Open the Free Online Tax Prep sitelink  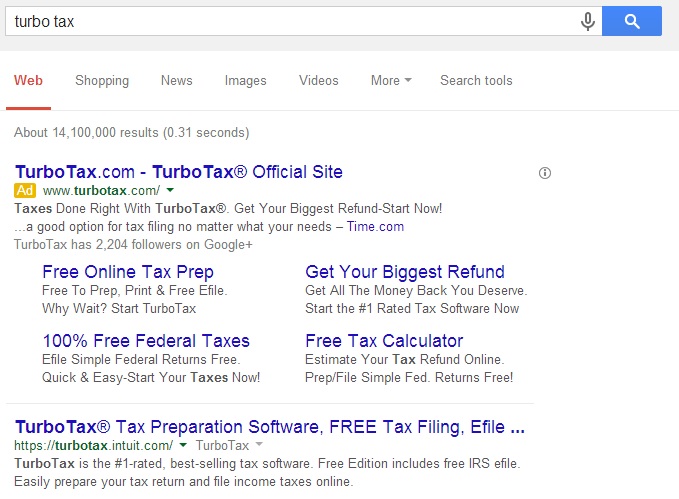[x=128, y=272]
